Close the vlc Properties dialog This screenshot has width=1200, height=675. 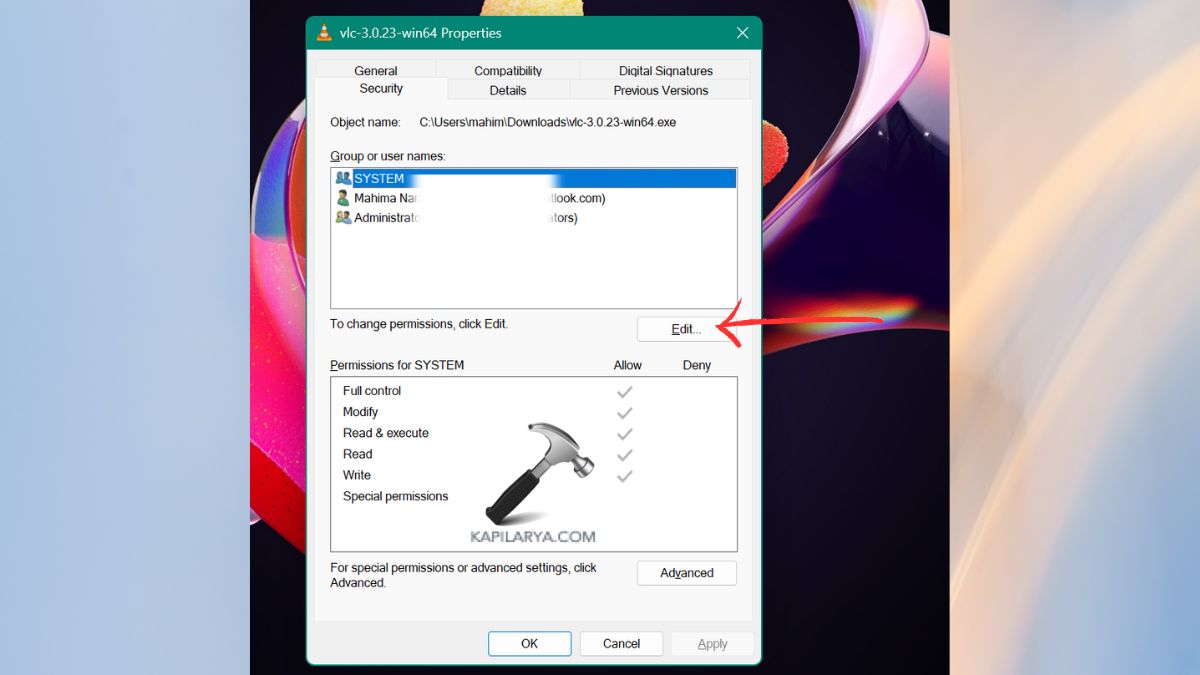point(742,33)
